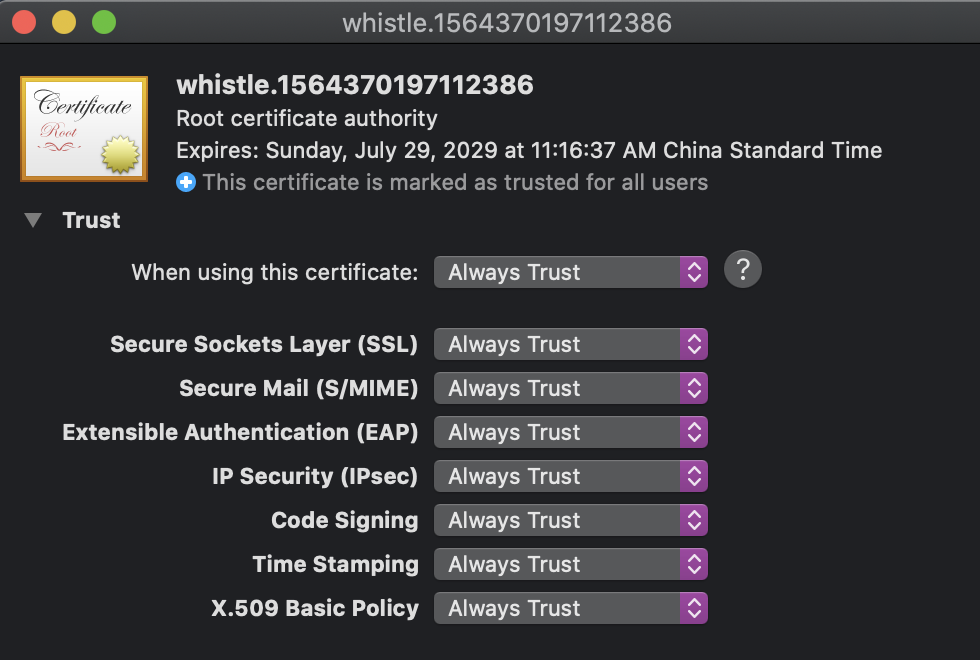Viewport: 980px width, 660px height.
Task: Open Code Signing trust dropdown
Action: point(570,520)
